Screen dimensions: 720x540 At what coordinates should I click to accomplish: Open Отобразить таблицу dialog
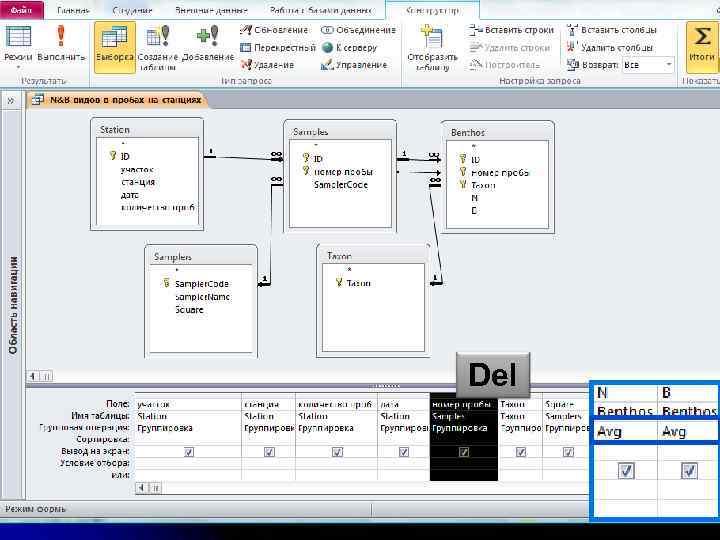tap(432, 48)
